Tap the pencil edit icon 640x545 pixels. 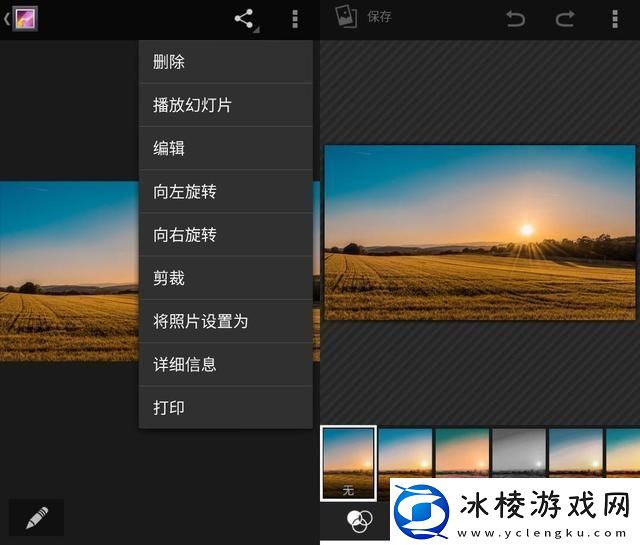pos(36,517)
